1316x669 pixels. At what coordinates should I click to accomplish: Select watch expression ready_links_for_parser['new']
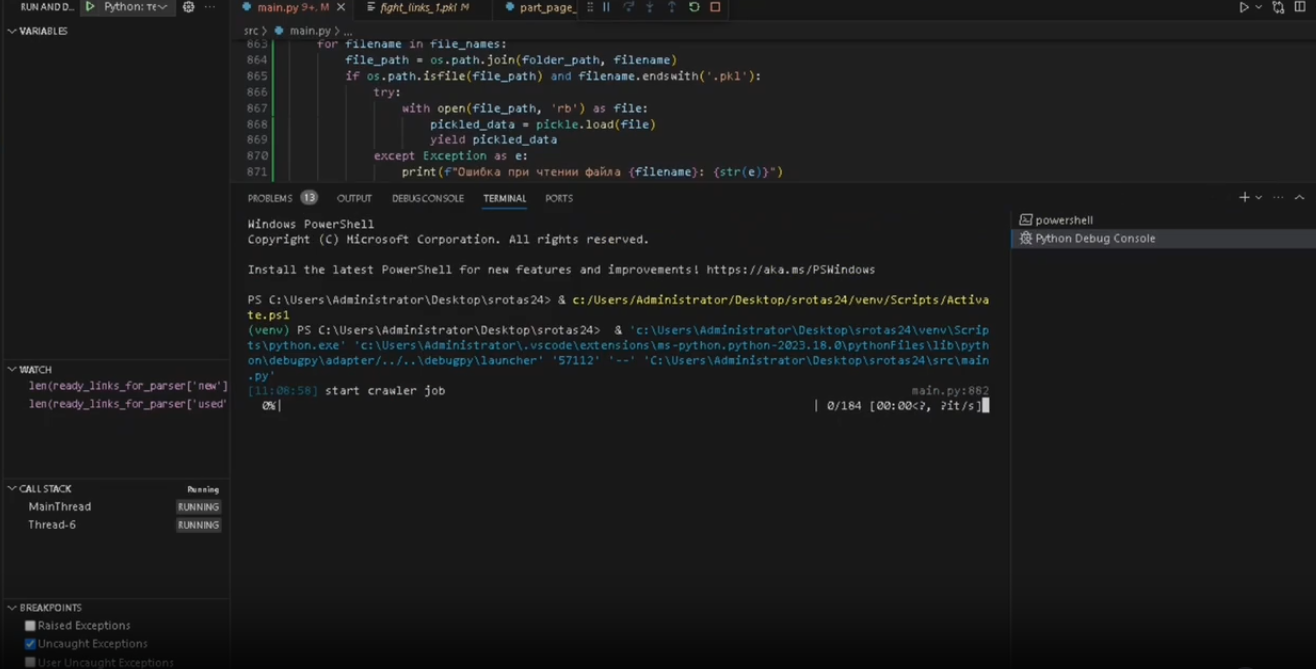click(x=128, y=386)
